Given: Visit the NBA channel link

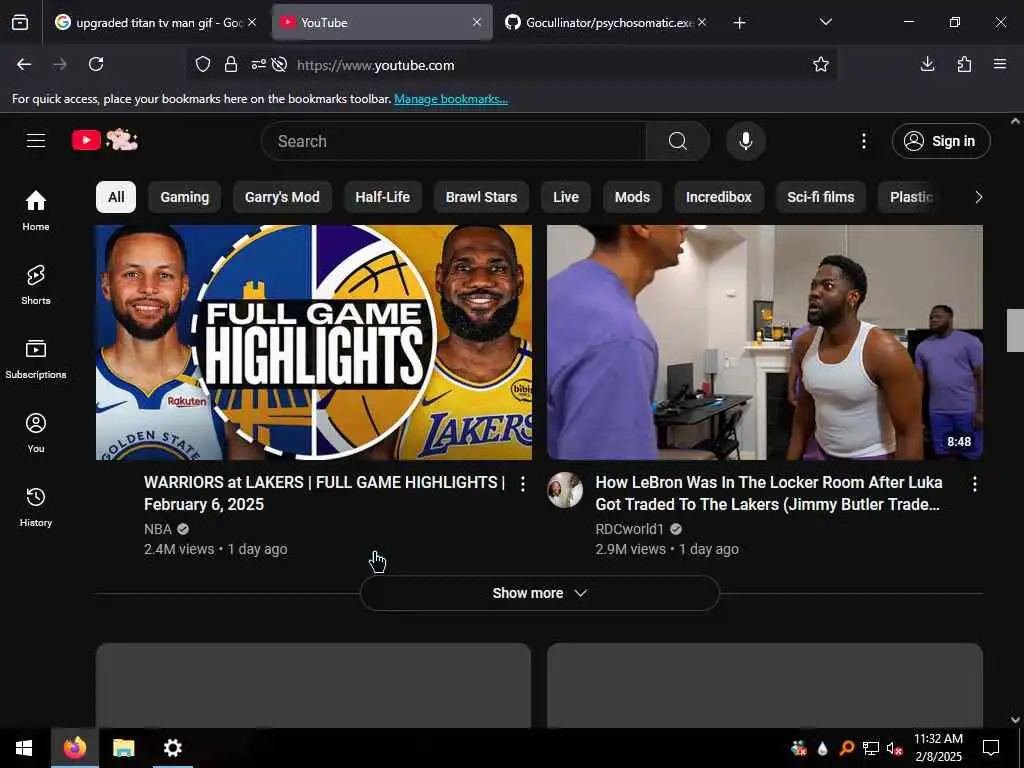Looking at the screenshot, I should (158, 529).
